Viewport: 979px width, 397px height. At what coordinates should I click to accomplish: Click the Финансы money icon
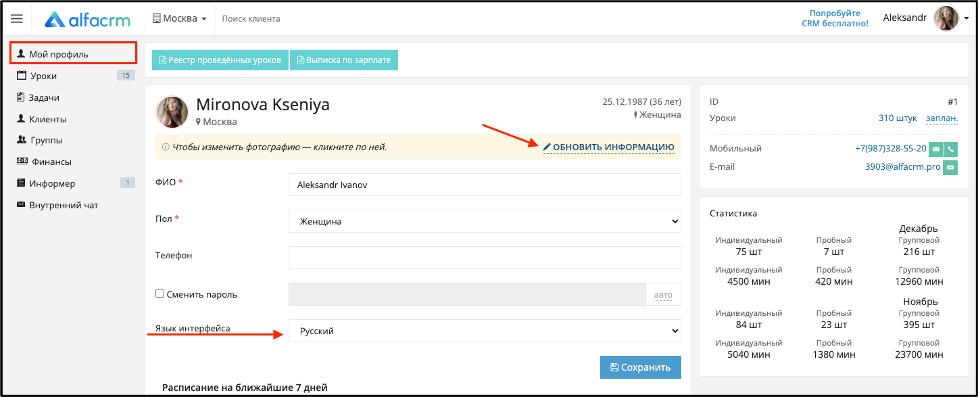21,162
